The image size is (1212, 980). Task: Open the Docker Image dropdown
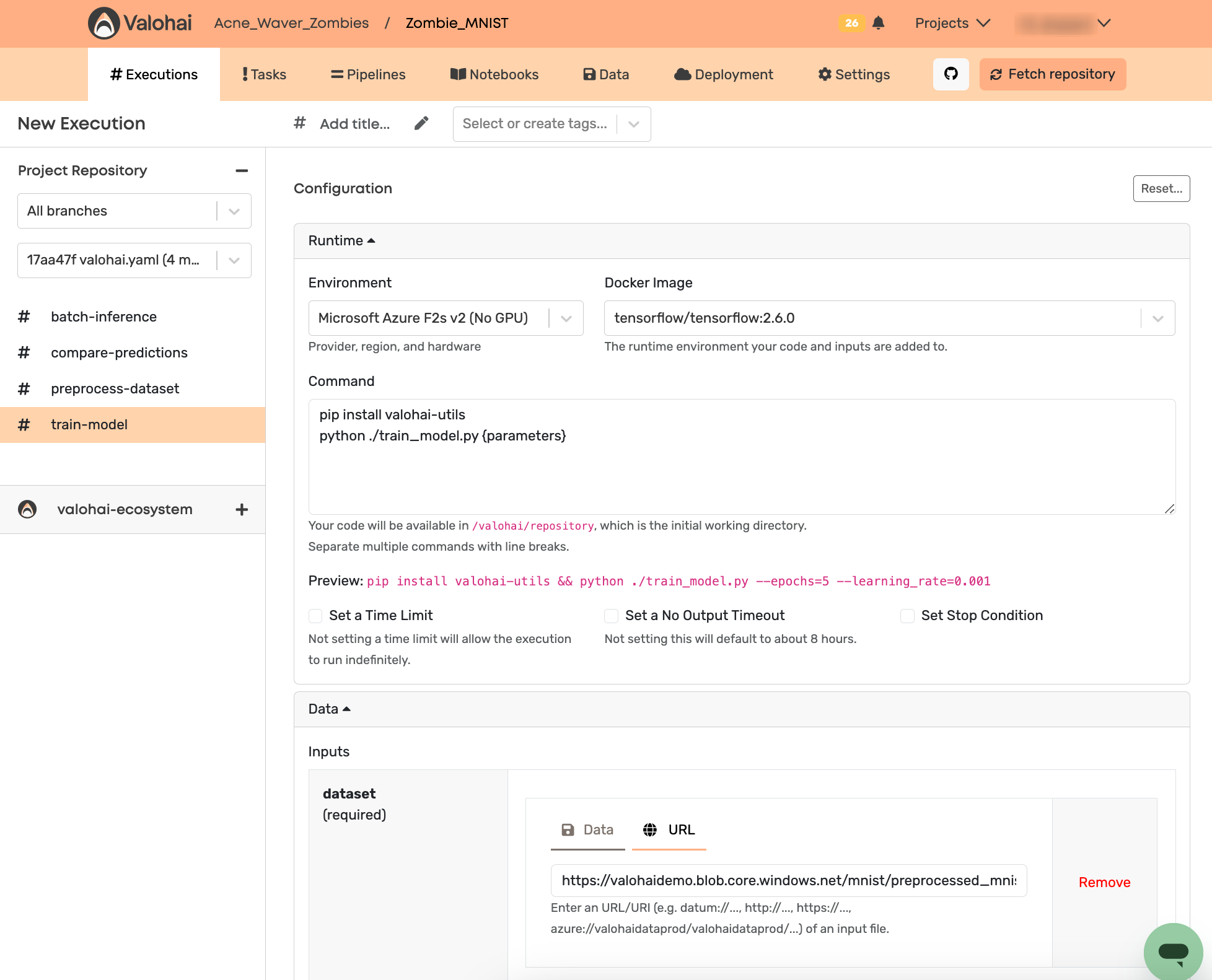tap(889, 318)
